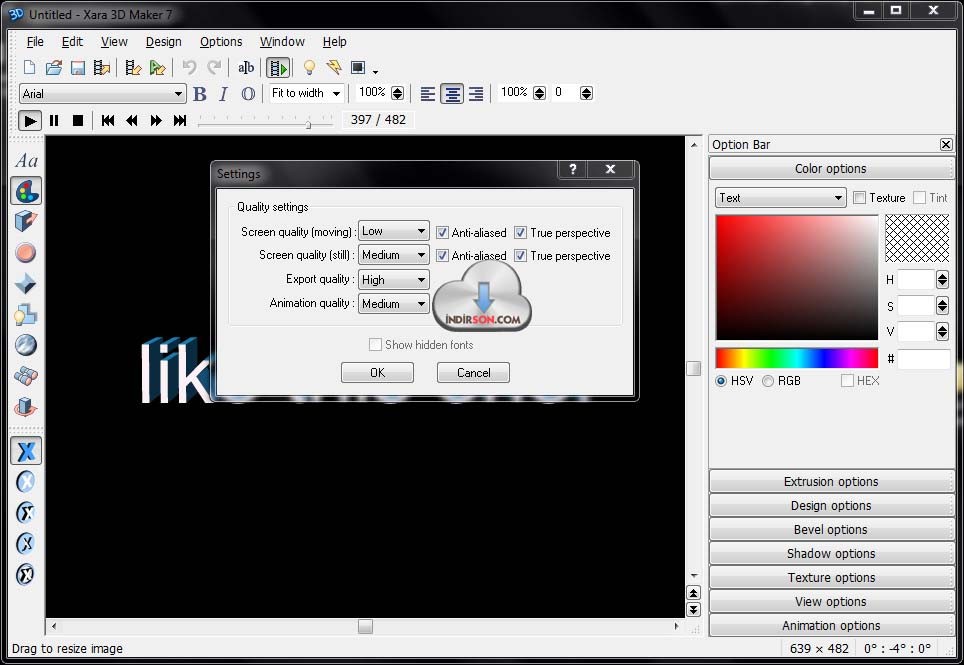Screen dimensions: 964x665
Task: Open the Text target dropdown in Color options
Action: coord(780,198)
